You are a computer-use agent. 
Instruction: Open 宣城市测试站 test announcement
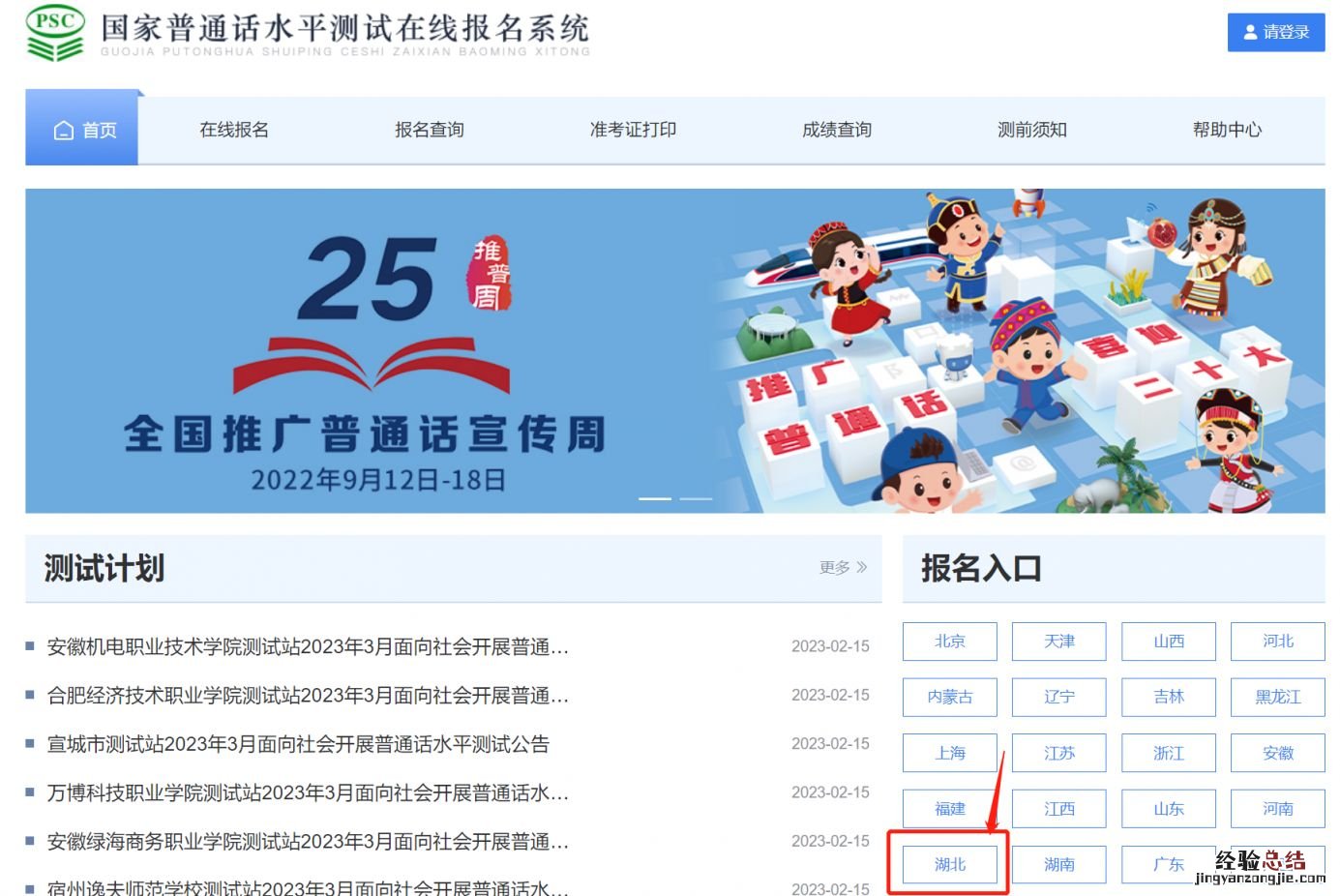(x=298, y=744)
